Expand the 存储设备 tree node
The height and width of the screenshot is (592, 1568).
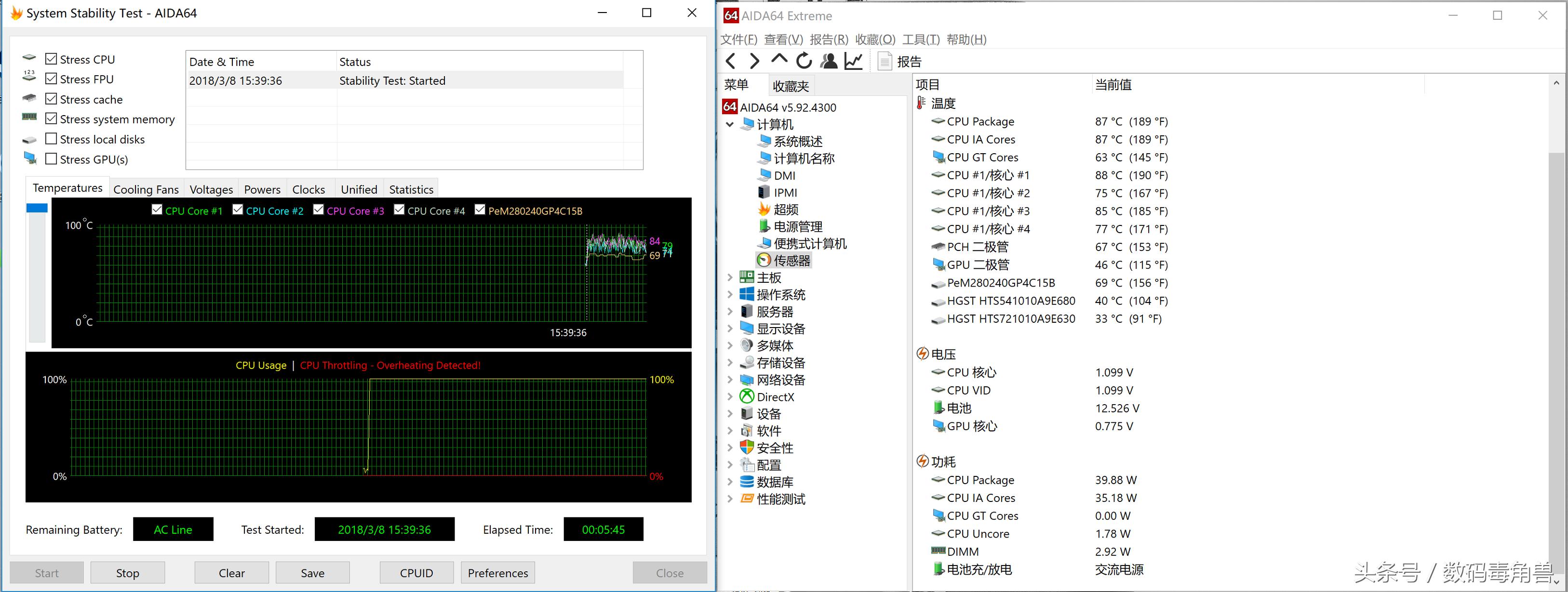730,362
